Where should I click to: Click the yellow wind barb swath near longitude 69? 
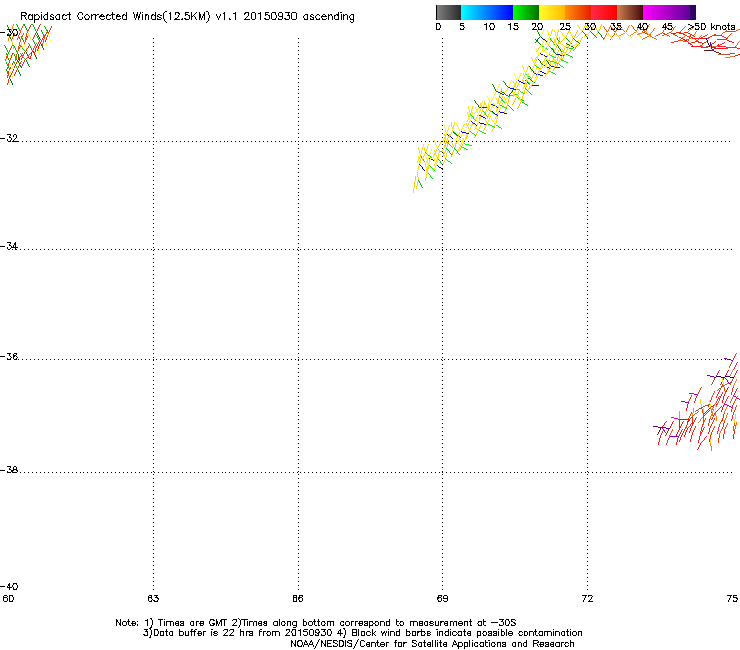[496, 109]
